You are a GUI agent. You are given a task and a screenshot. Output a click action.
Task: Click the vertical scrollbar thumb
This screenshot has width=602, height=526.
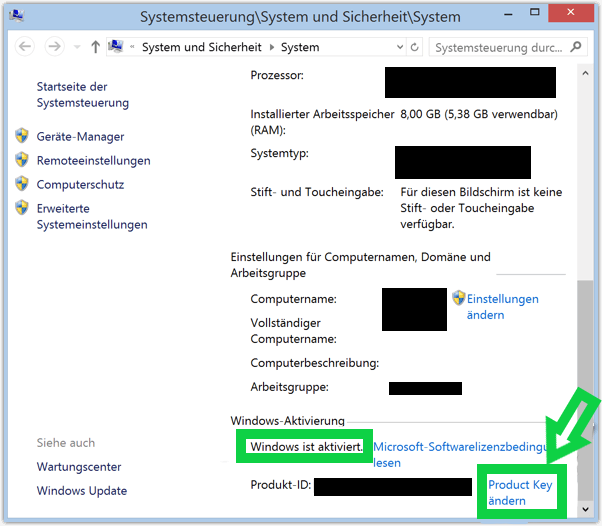[x=585, y=390]
